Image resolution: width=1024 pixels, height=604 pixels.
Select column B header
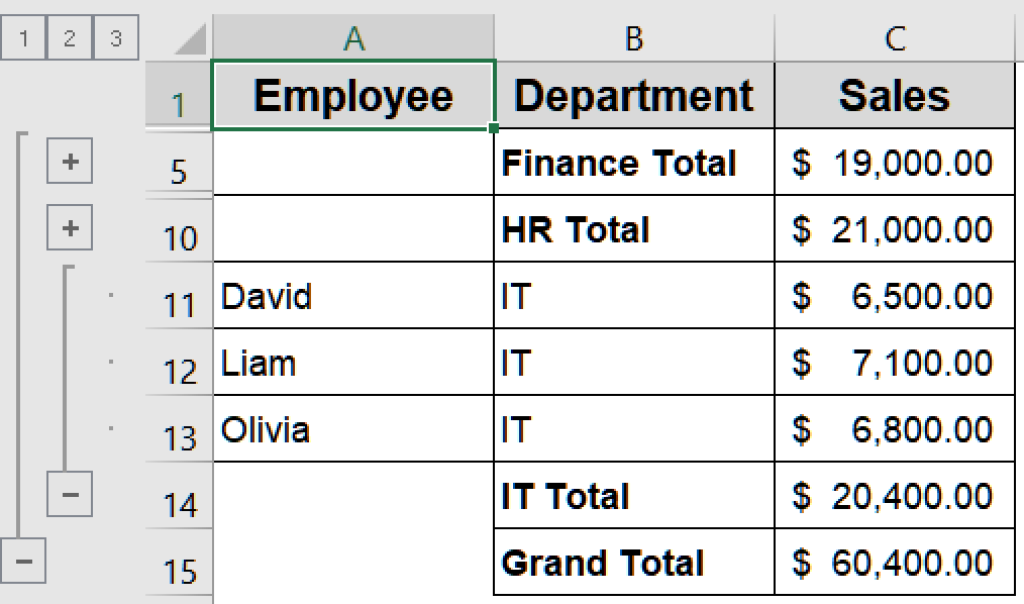click(634, 37)
